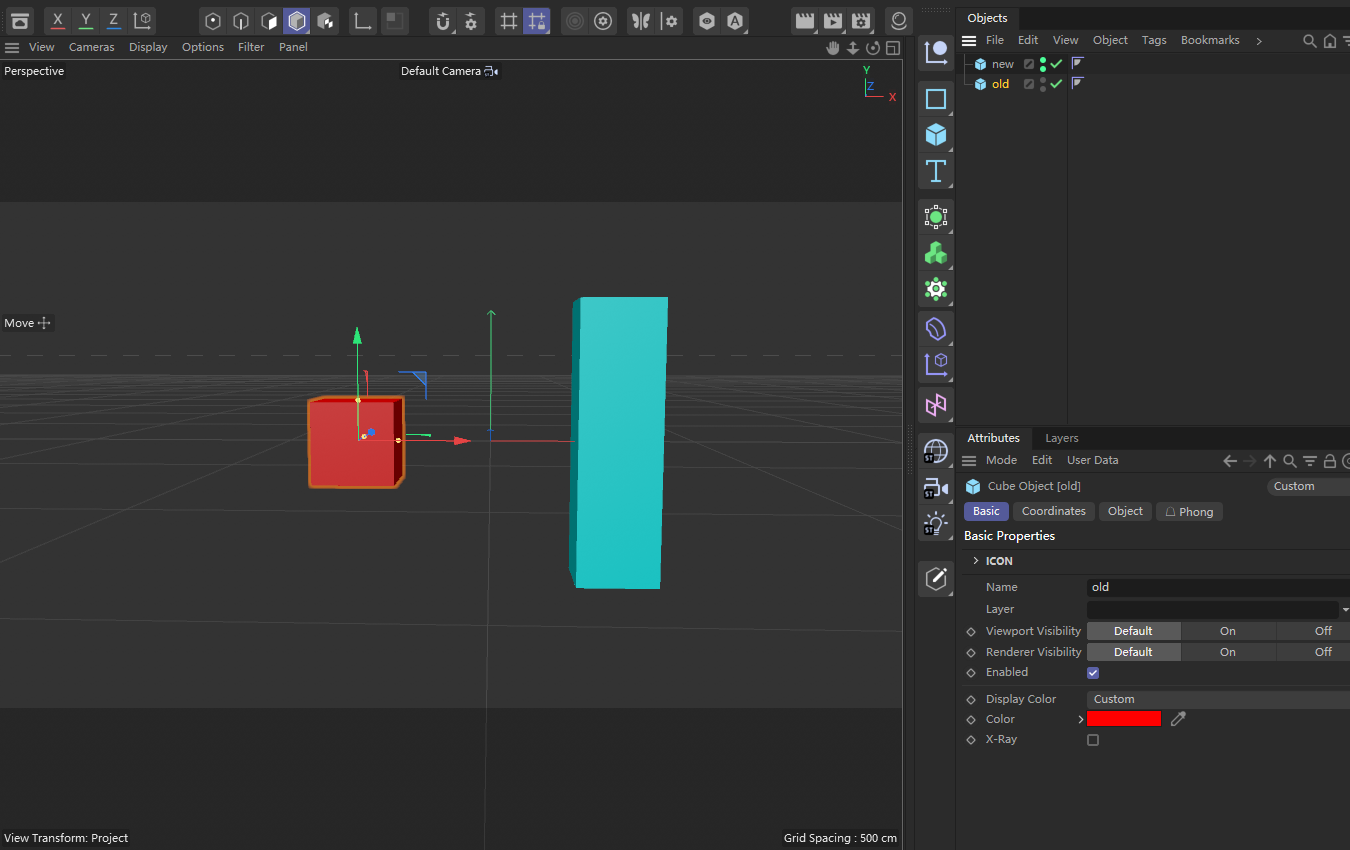Toggle symmetry butterfly icon

pos(641,21)
